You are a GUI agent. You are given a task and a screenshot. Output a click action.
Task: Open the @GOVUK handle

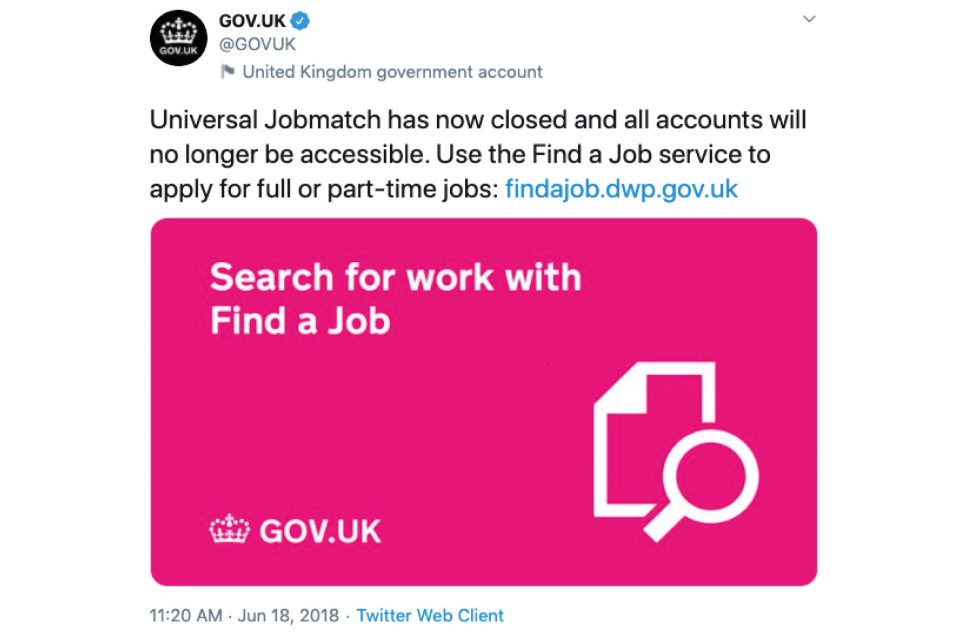point(257,44)
